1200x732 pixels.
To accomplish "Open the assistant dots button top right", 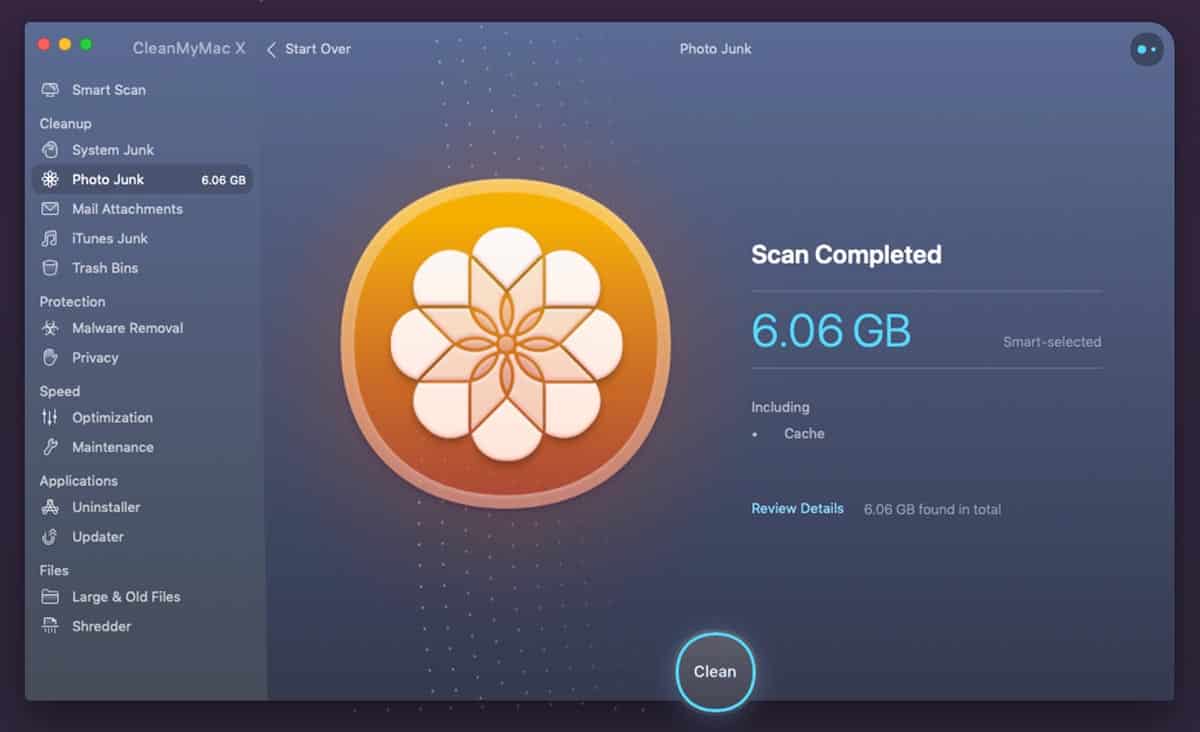I will pyautogui.click(x=1146, y=49).
